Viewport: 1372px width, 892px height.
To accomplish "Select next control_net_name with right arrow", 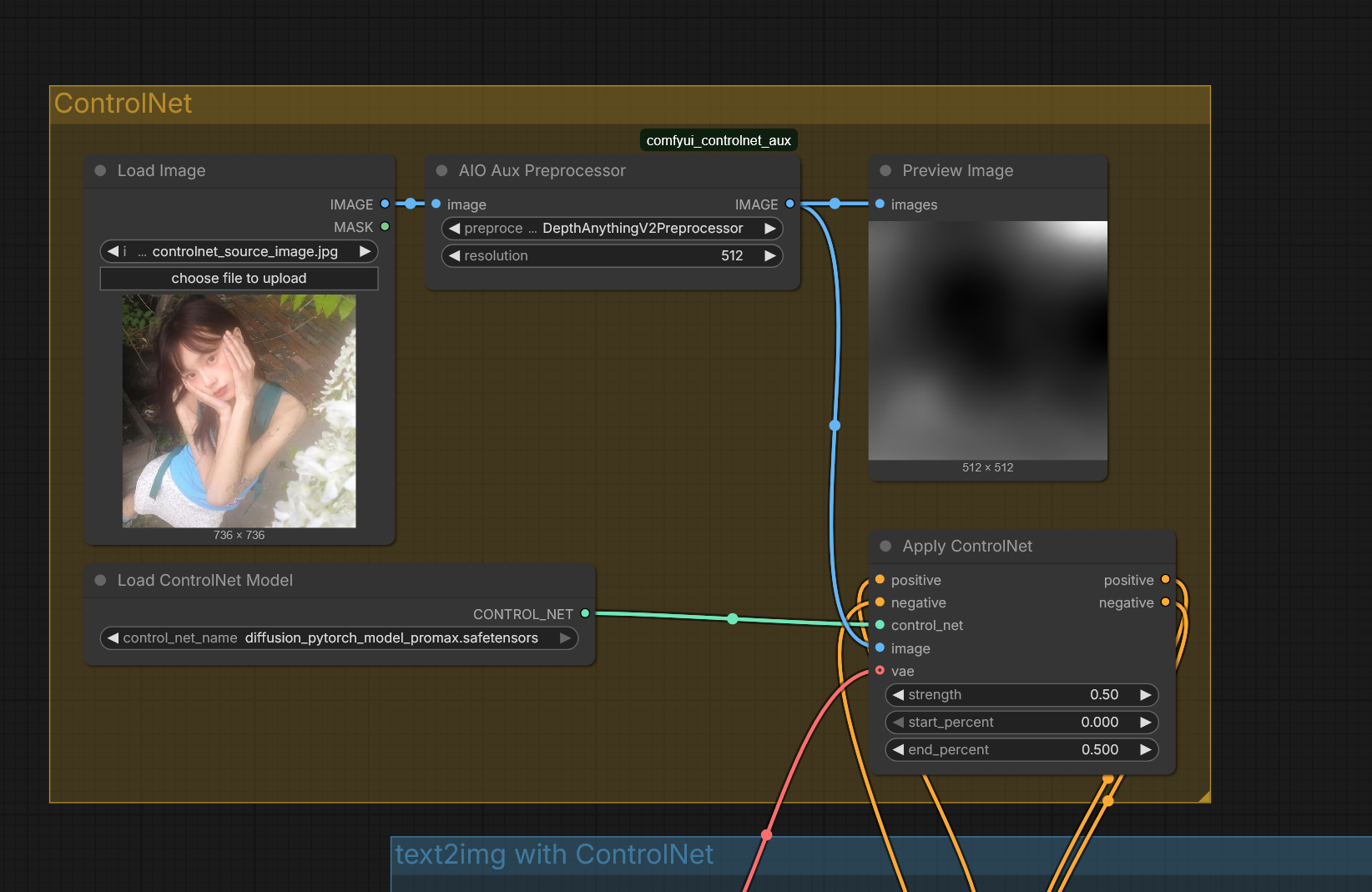I will click(565, 638).
